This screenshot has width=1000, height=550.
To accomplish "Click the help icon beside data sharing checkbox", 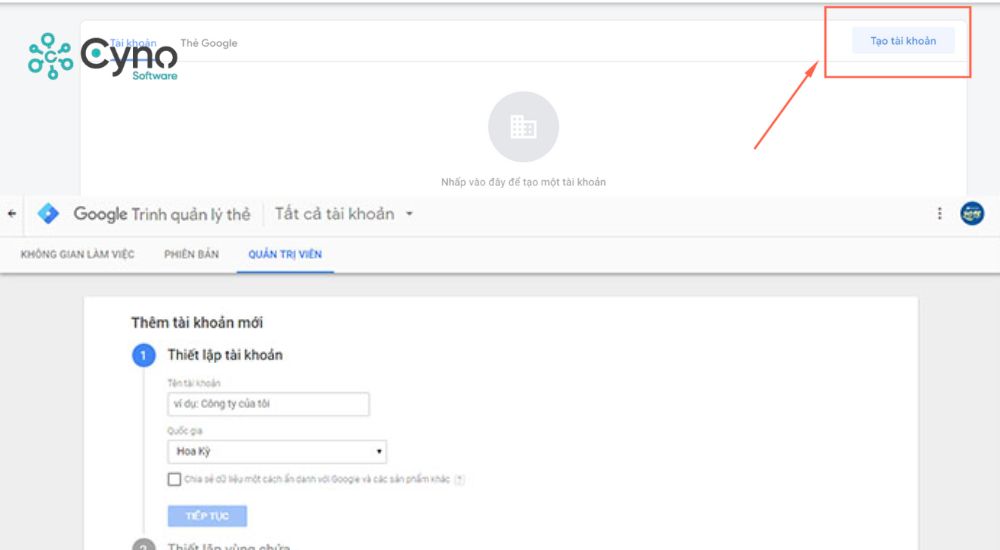I will coord(459,480).
